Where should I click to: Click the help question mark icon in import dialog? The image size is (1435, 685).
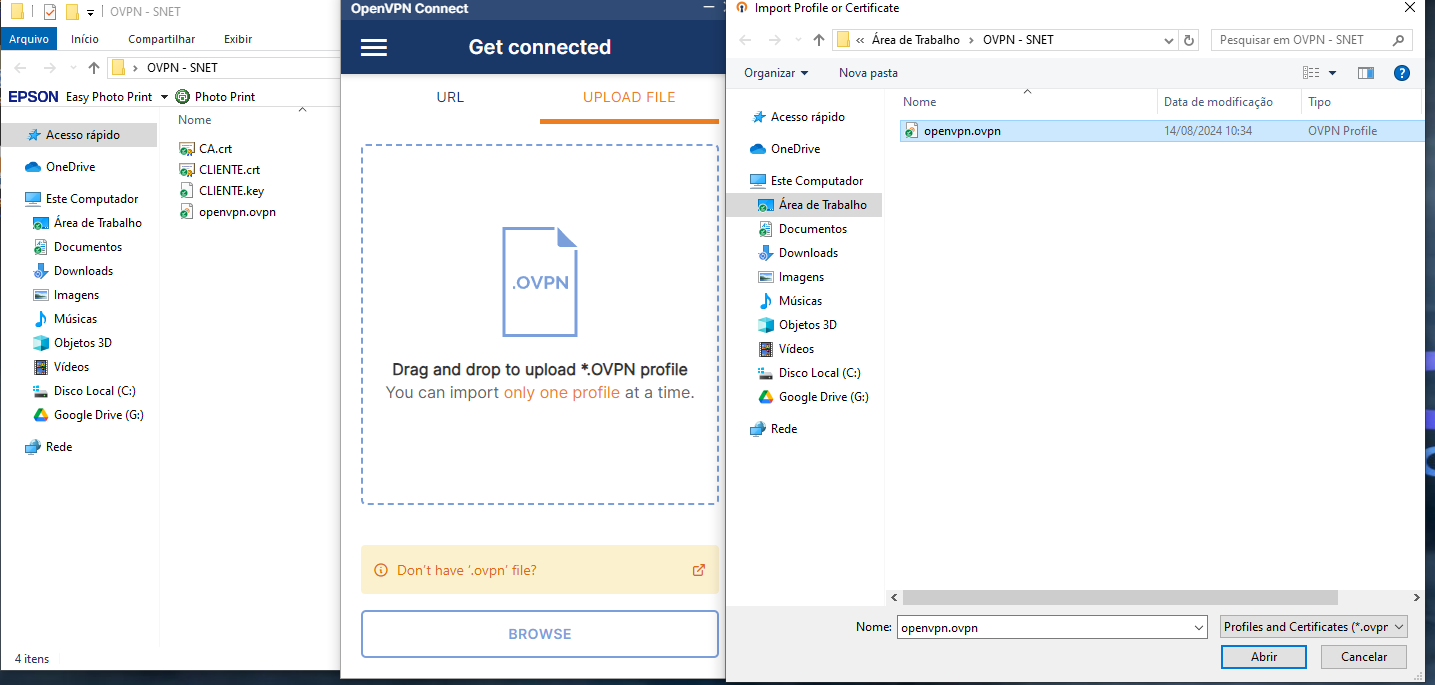click(x=1402, y=73)
